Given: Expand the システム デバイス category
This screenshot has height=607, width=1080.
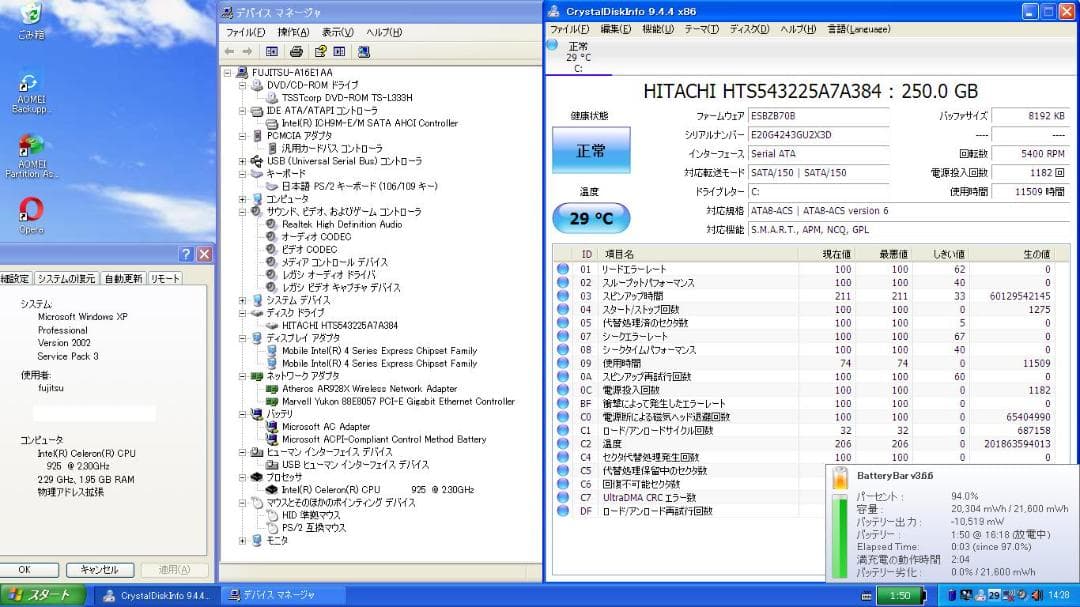Looking at the screenshot, I should [x=242, y=300].
